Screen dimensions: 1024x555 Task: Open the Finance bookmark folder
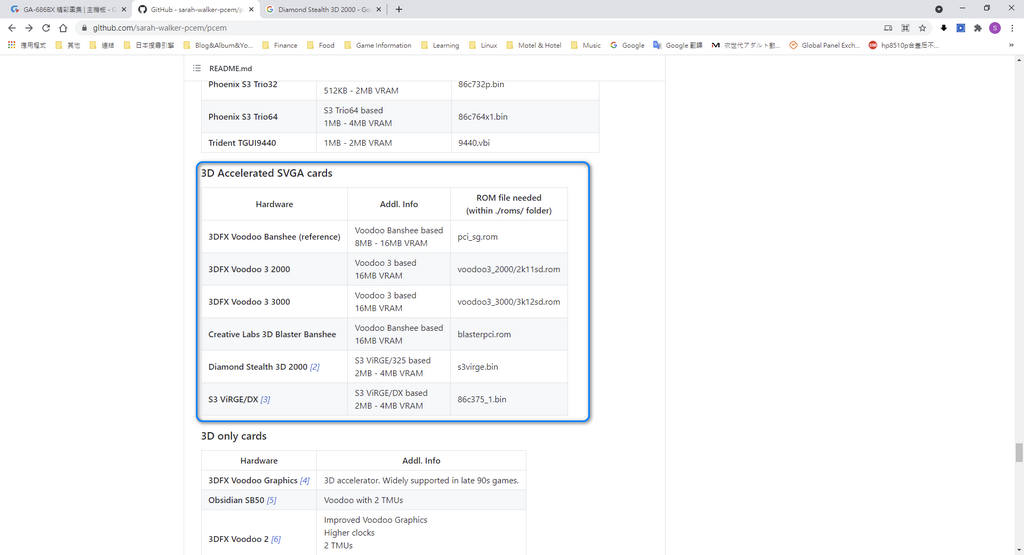click(279, 45)
